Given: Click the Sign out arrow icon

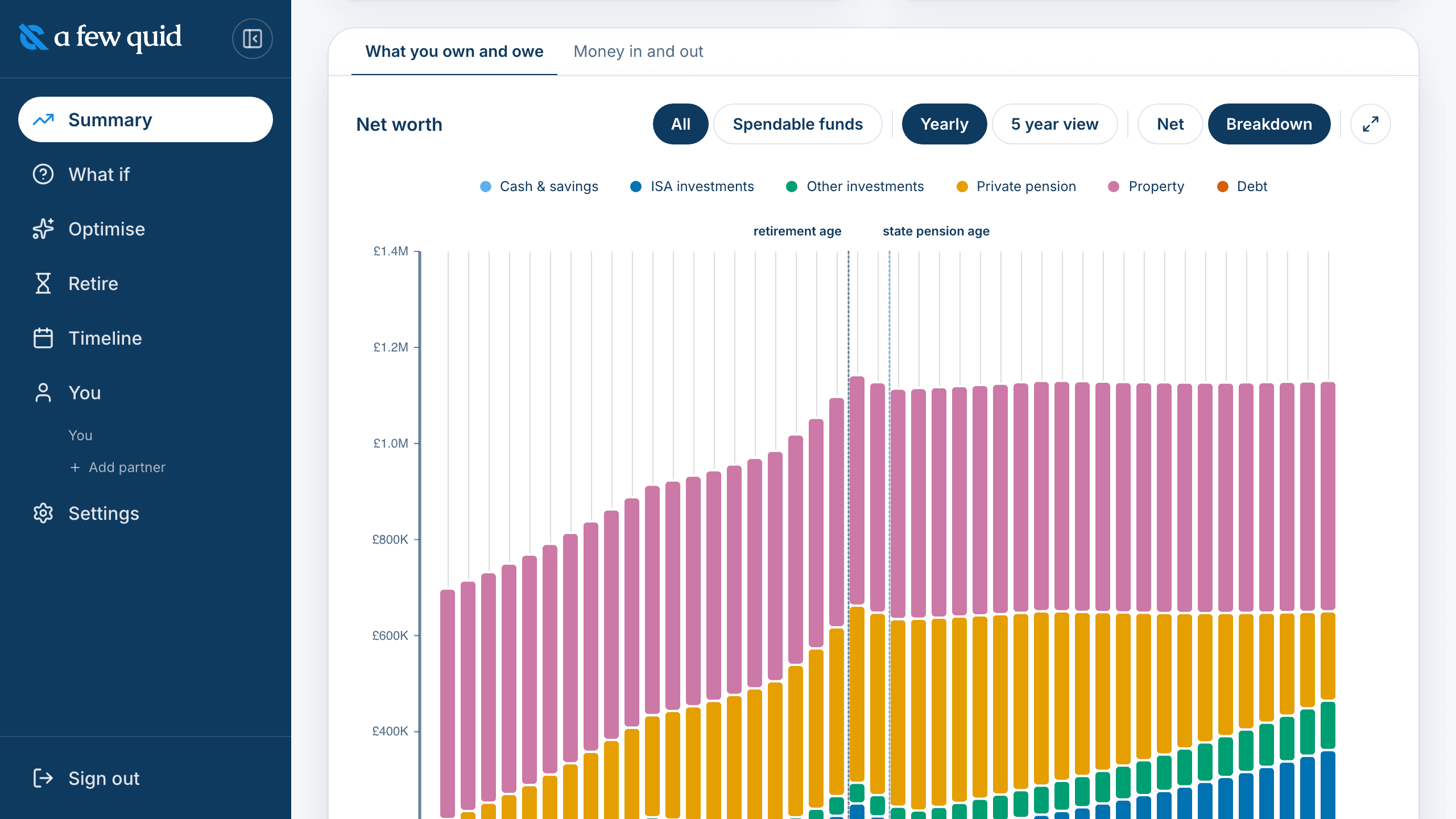Looking at the screenshot, I should click(43, 778).
